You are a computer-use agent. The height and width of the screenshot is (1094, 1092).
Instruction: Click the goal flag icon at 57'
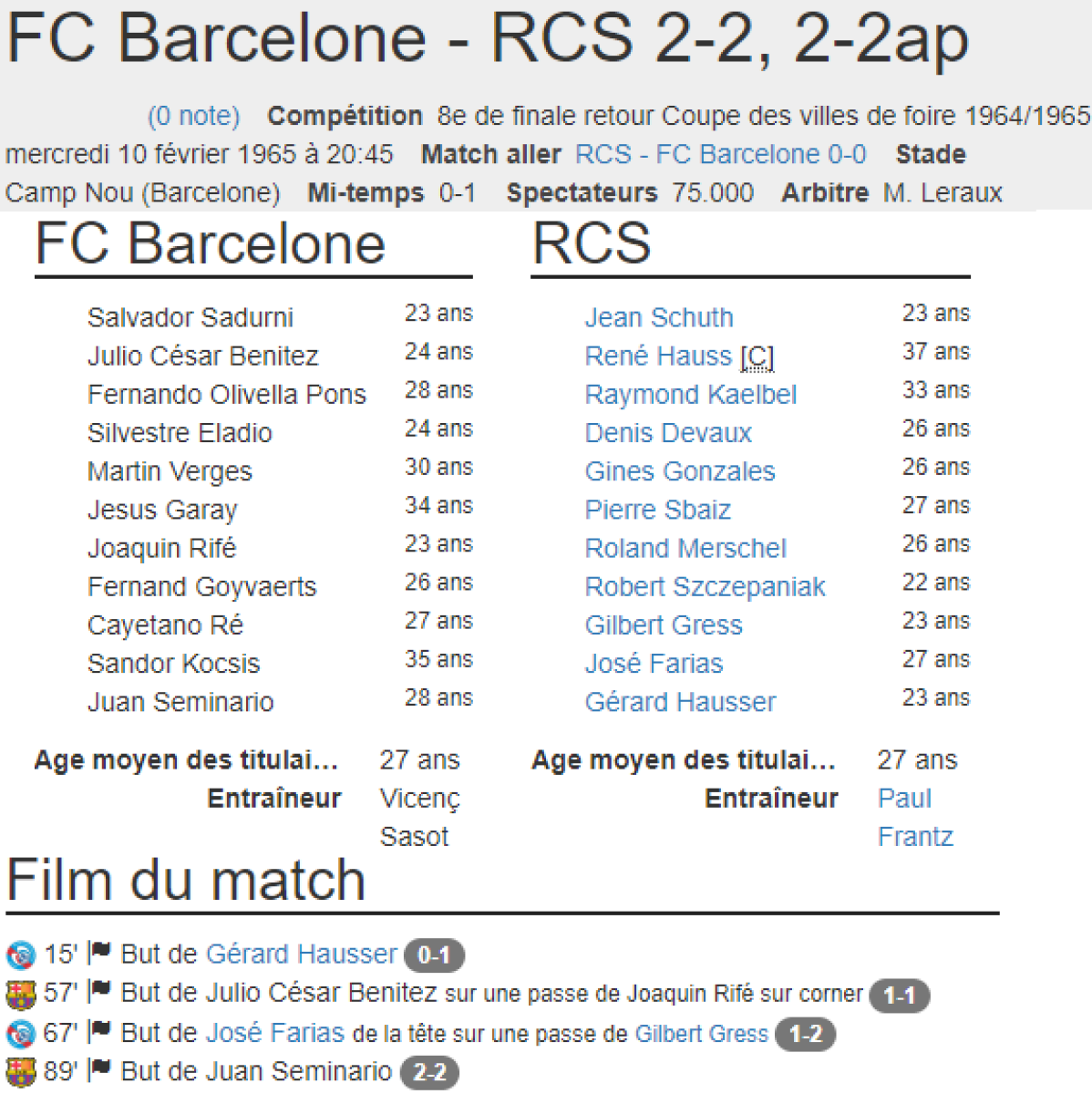coord(100,991)
